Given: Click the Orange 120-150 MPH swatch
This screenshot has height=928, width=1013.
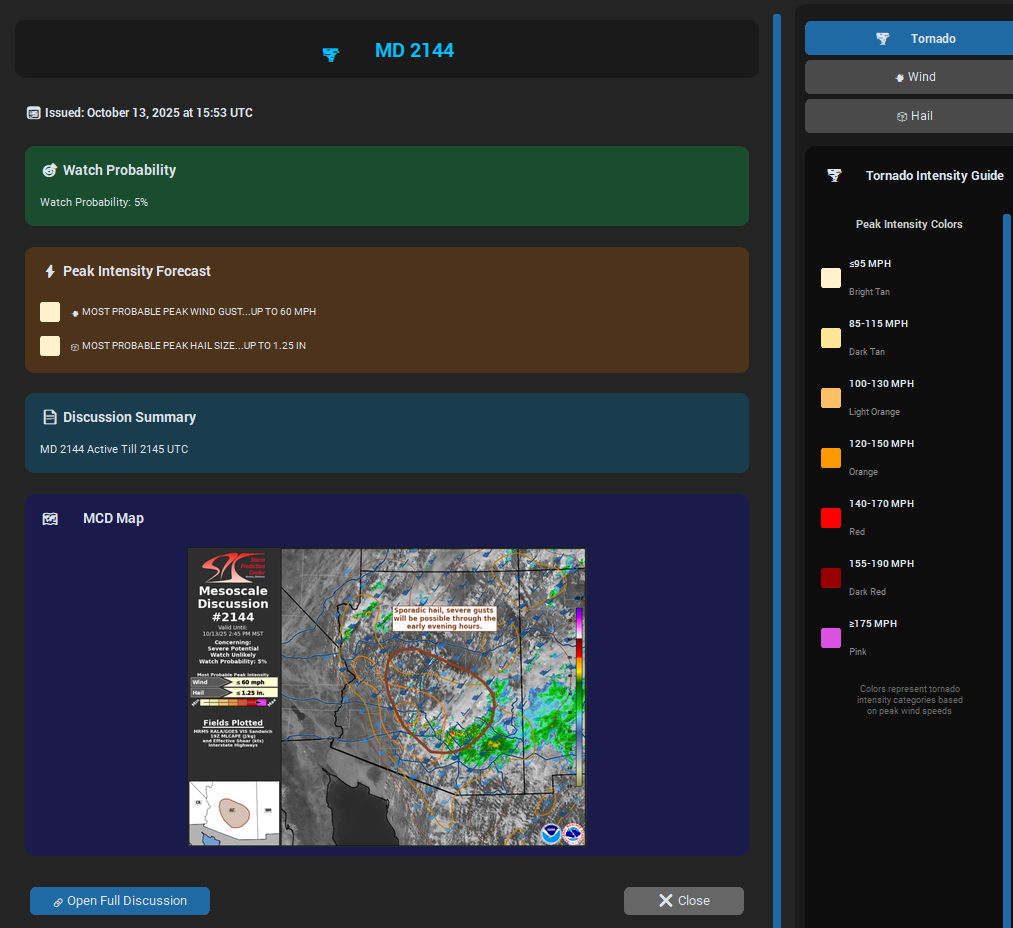Looking at the screenshot, I should pyautogui.click(x=831, y=458).
